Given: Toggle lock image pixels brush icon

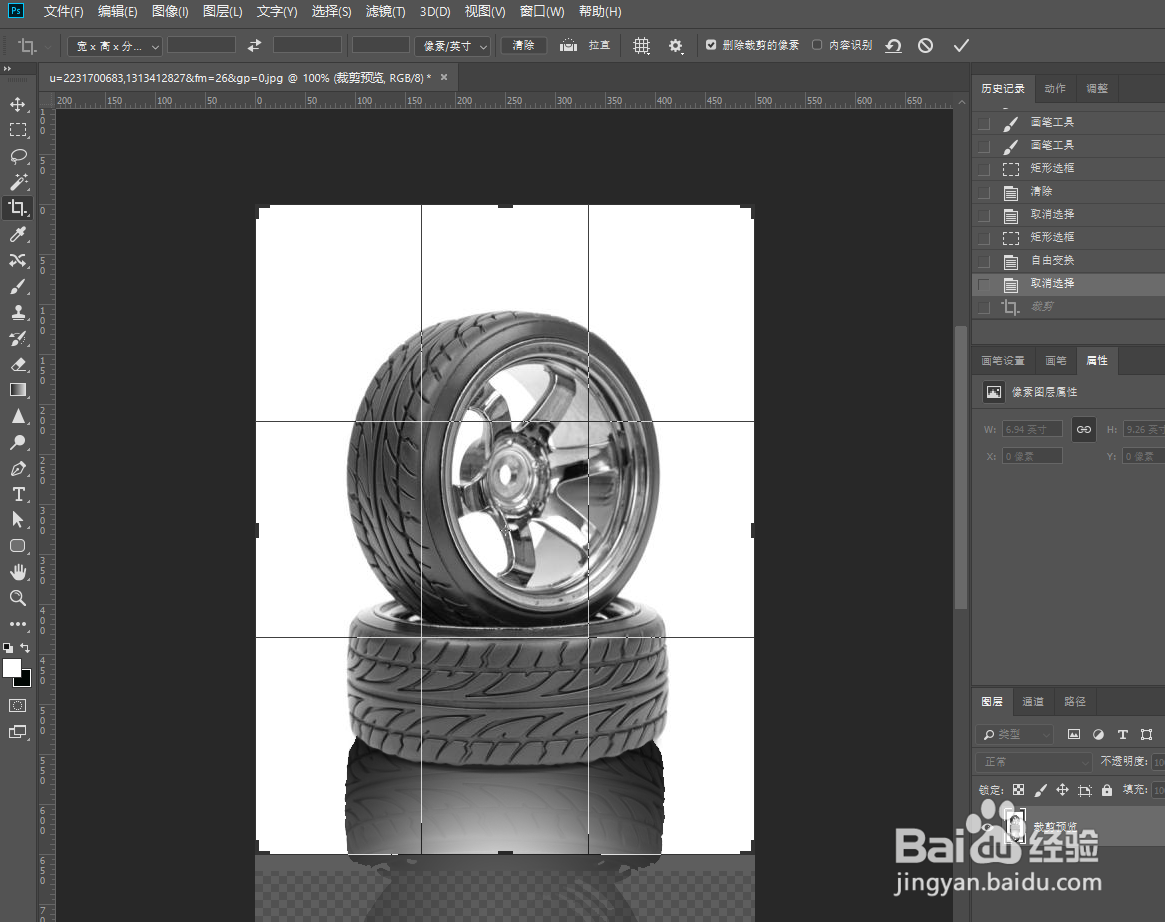Looking at the screenshot, I should click(x=1040, y=790).
